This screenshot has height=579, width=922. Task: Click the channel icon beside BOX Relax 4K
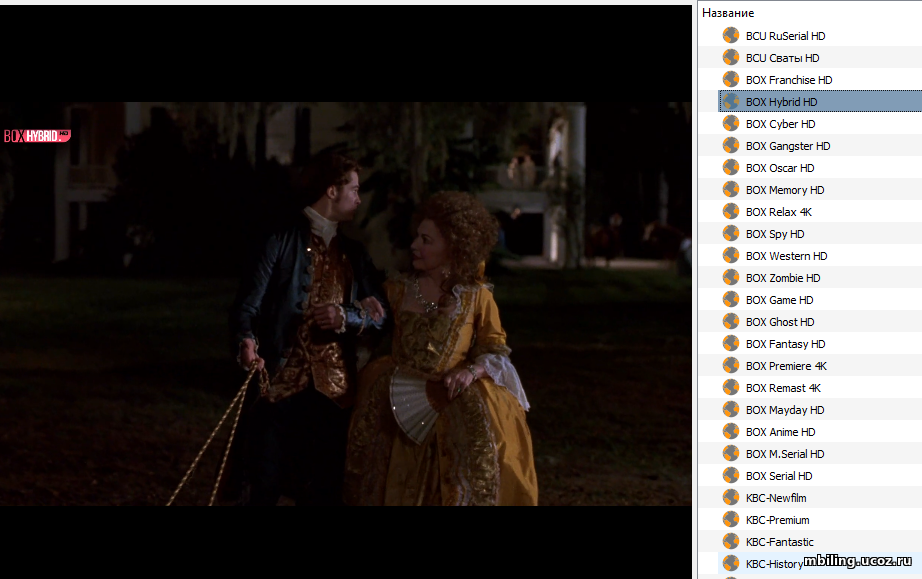tap(731, 212)
